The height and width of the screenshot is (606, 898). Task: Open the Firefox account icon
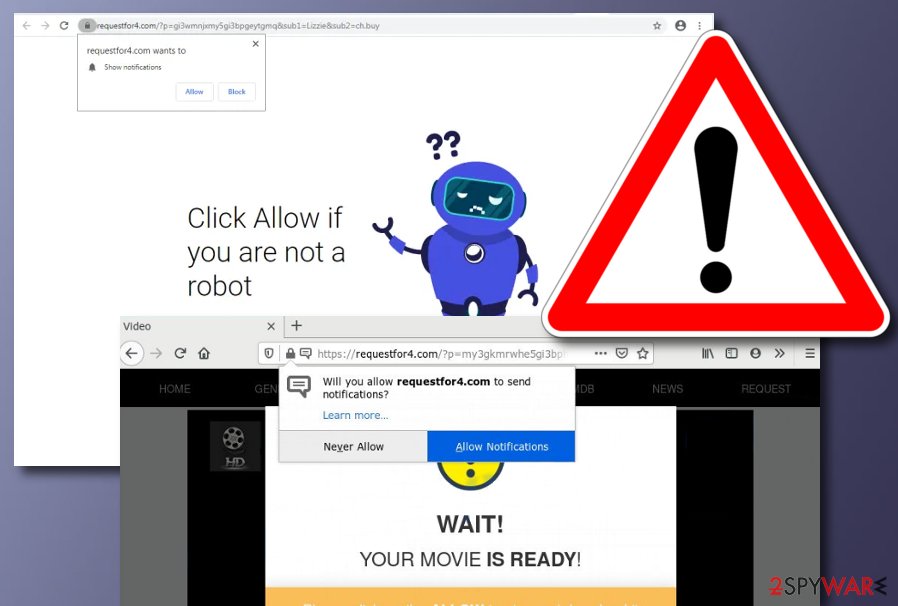[755, 353]
